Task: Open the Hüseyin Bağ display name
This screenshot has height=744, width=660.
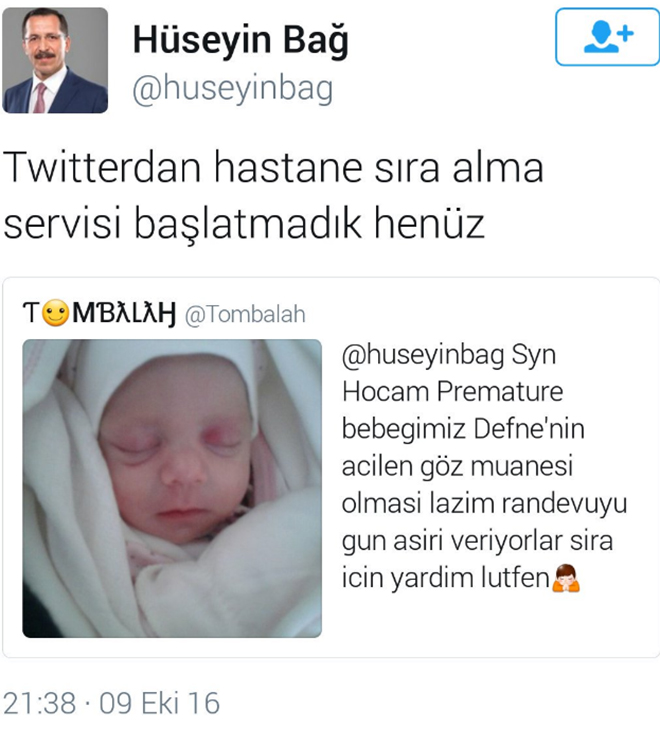Action: click(241, 41)
